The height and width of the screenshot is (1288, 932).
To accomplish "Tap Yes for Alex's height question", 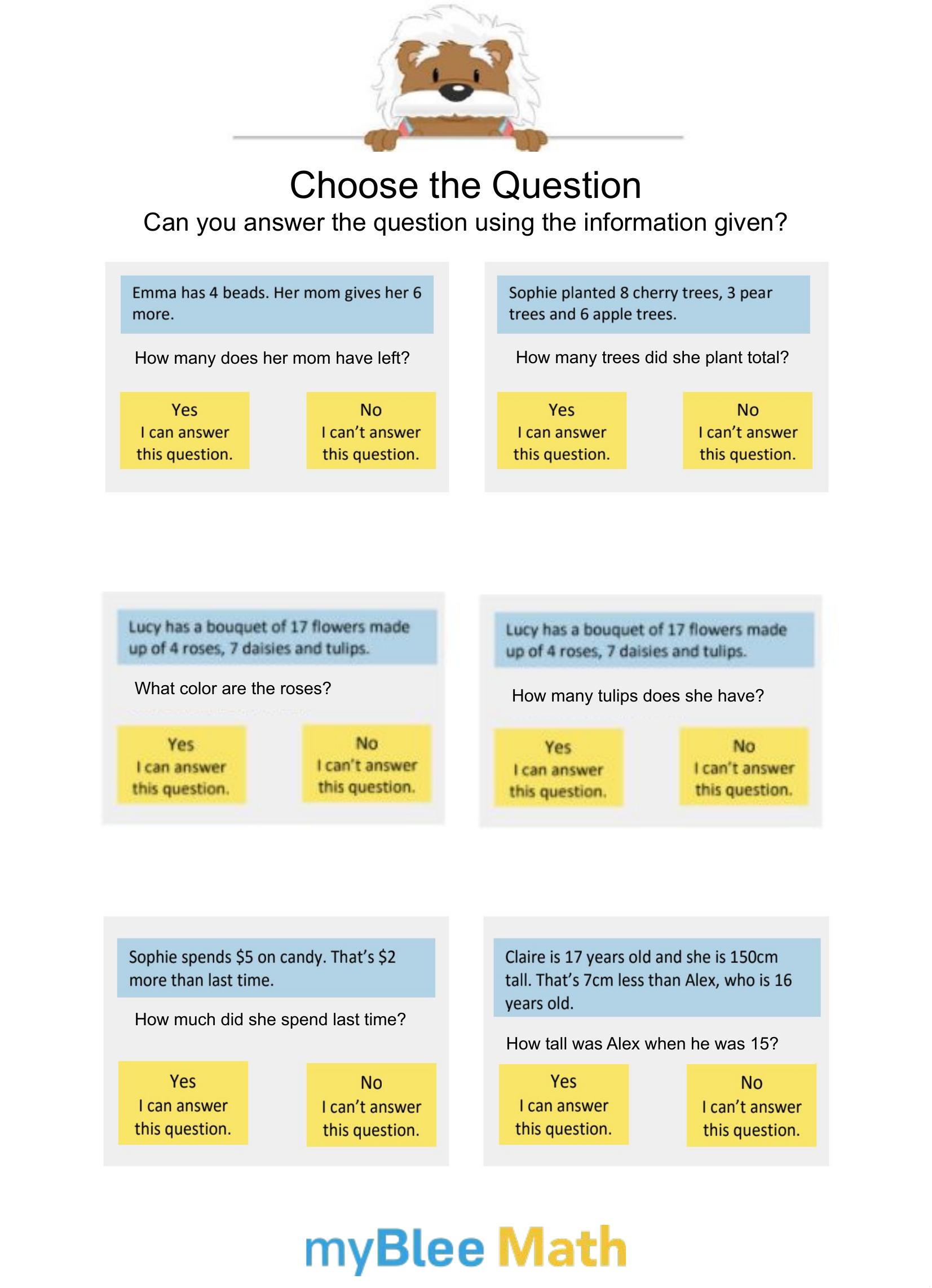I will 563,1105.
